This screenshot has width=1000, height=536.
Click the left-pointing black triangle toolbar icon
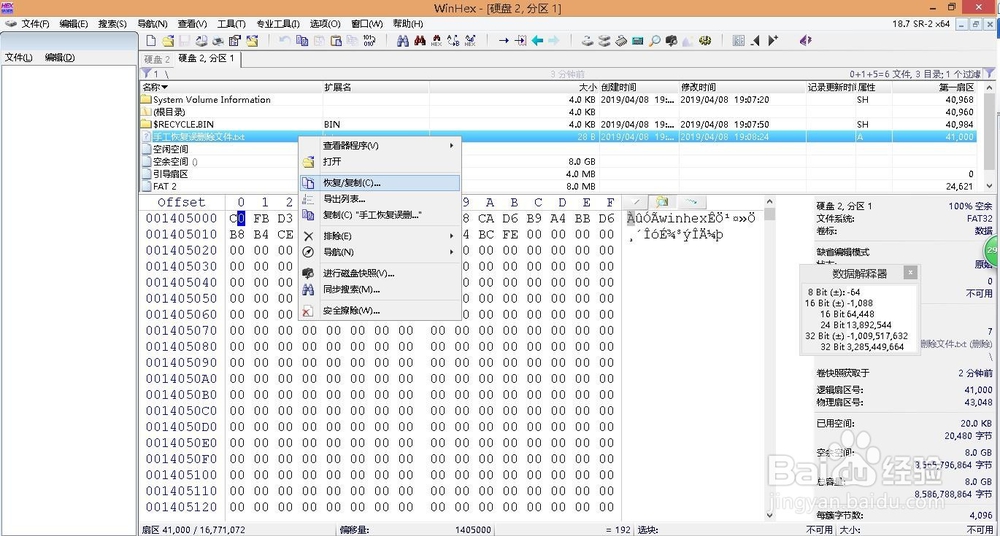click(755, 41)
